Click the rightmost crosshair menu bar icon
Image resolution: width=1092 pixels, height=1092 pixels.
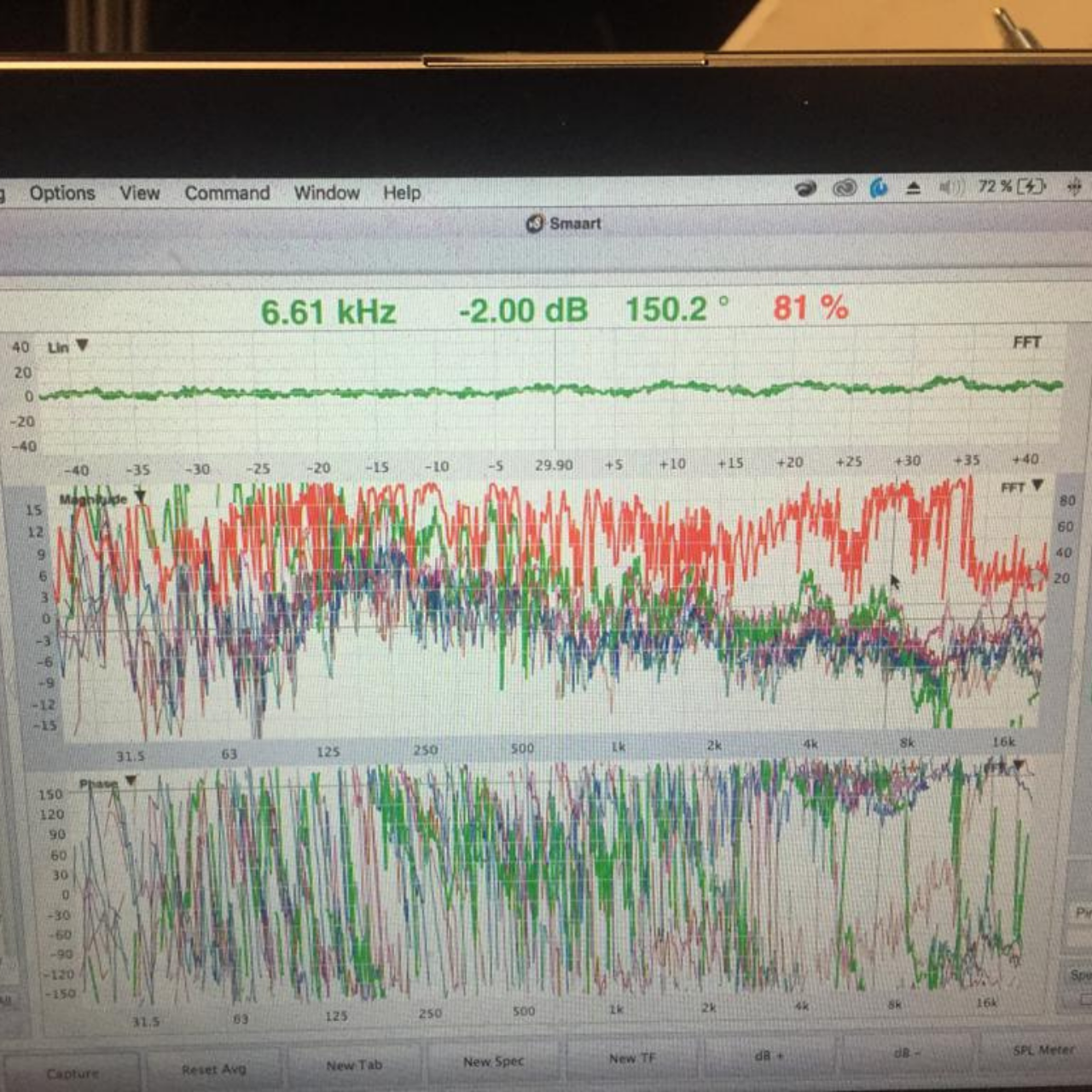click(x=1074, y=186)
